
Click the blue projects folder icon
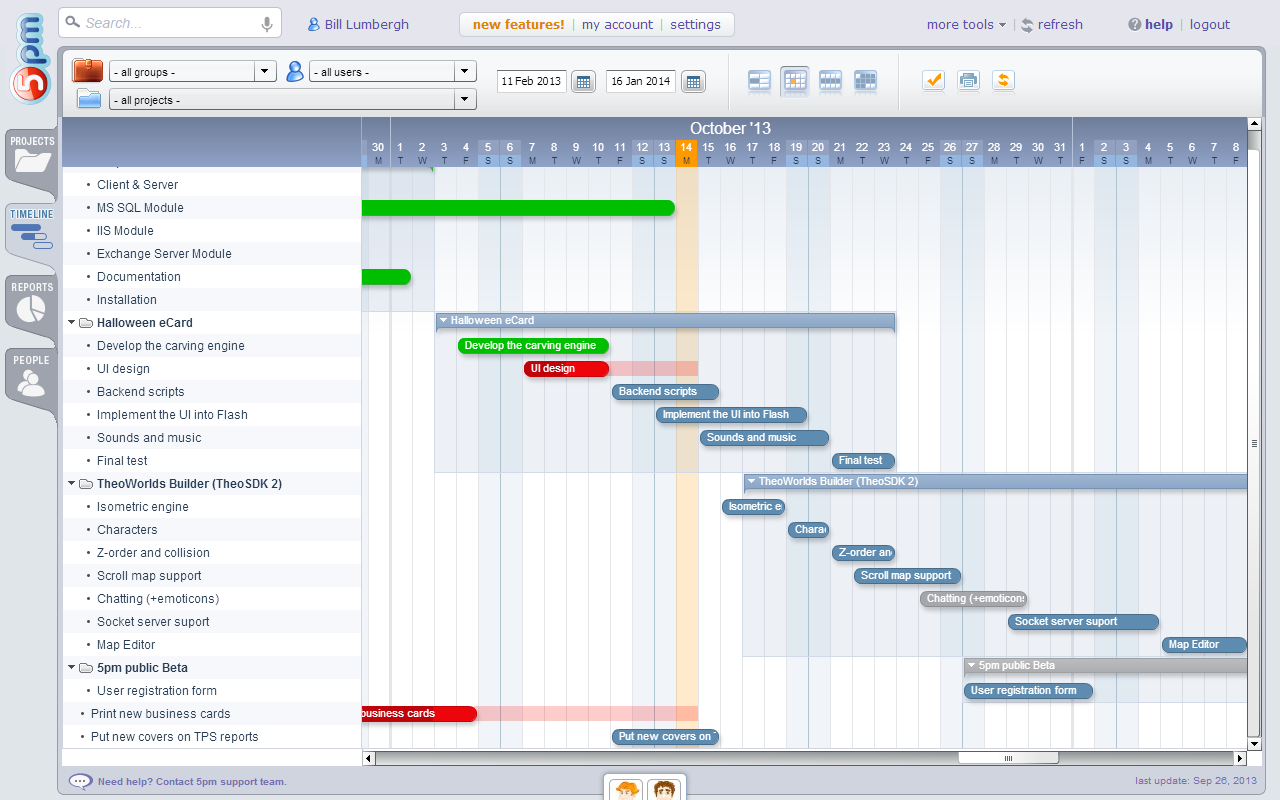pos(90,99)
